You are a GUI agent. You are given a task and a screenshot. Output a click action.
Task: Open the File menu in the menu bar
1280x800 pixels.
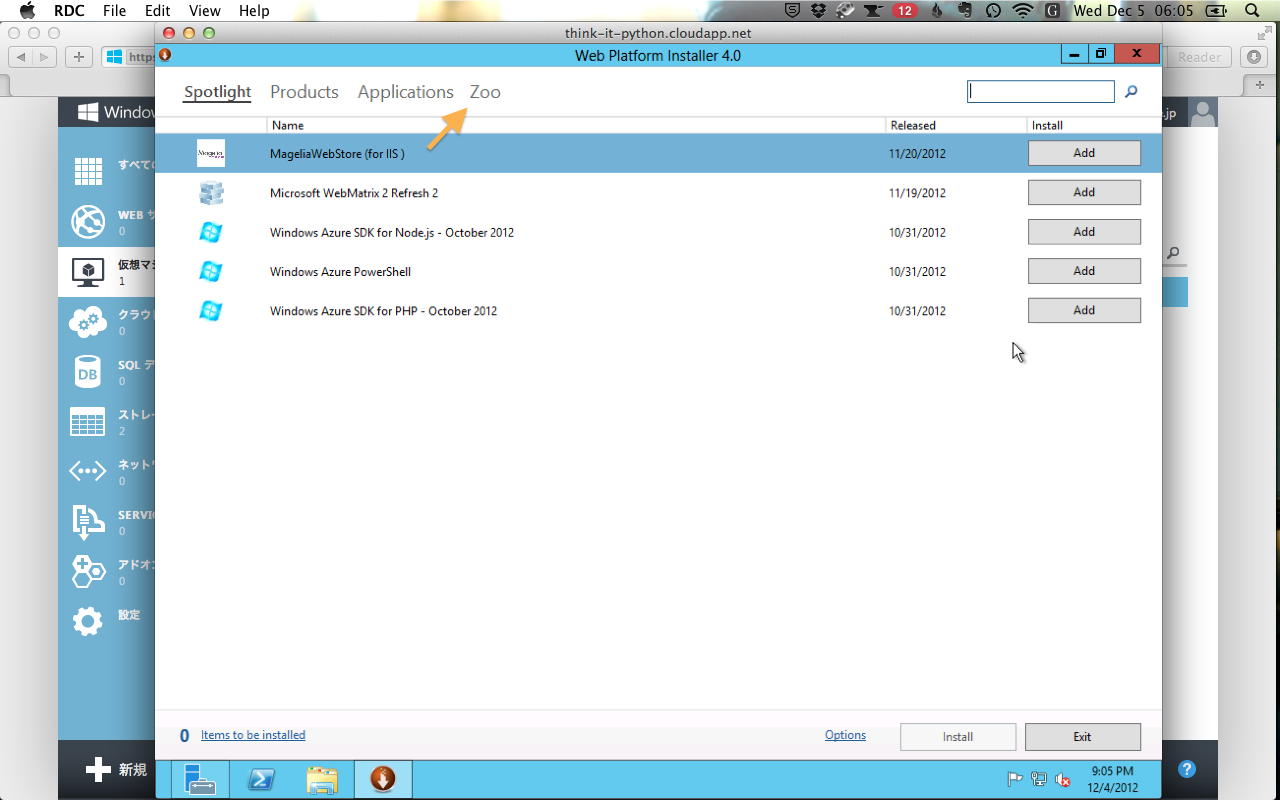click(114, 11)
